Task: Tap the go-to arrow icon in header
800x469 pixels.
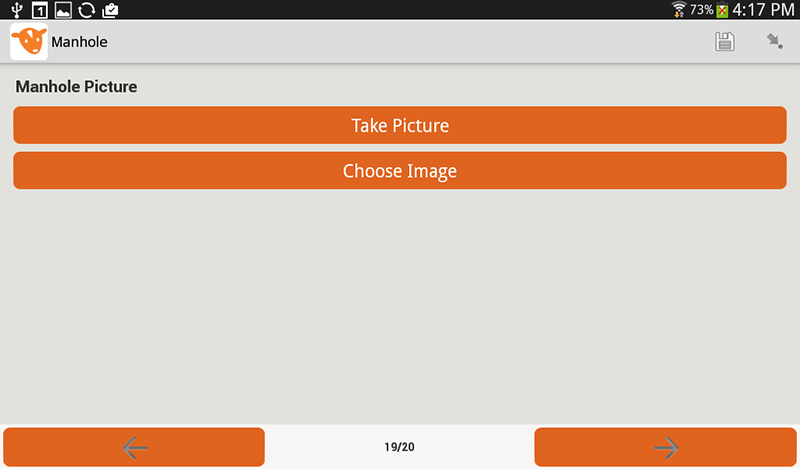Action: tap(774, 42)
